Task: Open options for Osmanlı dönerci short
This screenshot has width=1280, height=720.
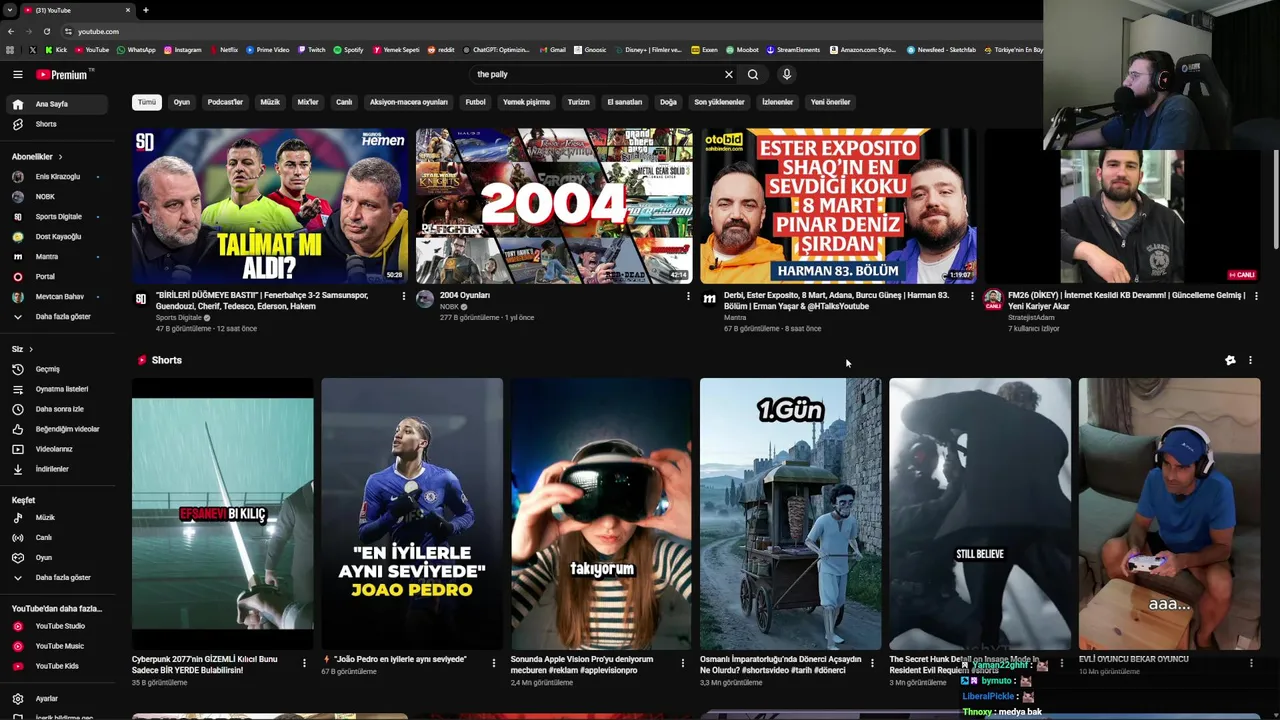Action: (x=872, y=662)
